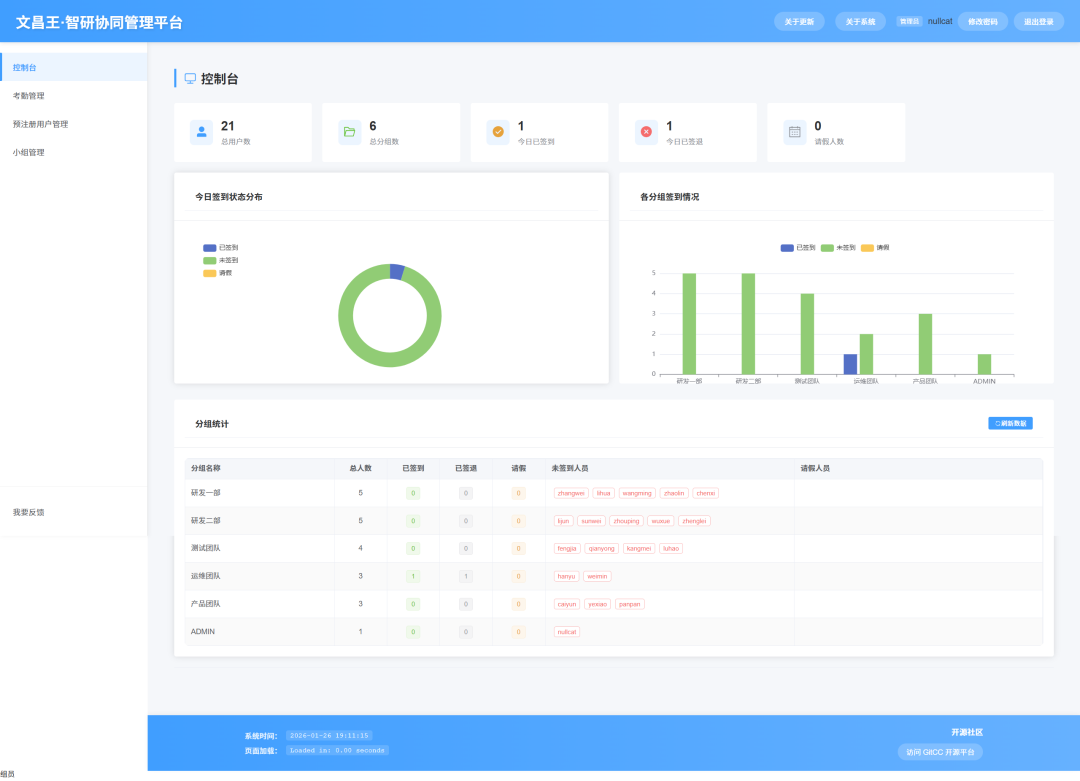Click the system time value in the footer

click(x=329, y=736)
